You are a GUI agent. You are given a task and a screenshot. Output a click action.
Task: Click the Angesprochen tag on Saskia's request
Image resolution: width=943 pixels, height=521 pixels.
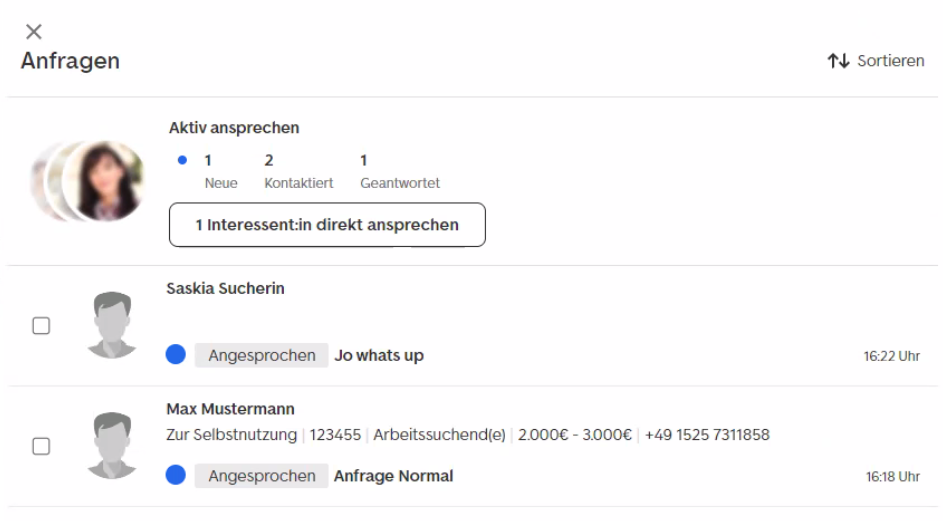coord(262,356)
